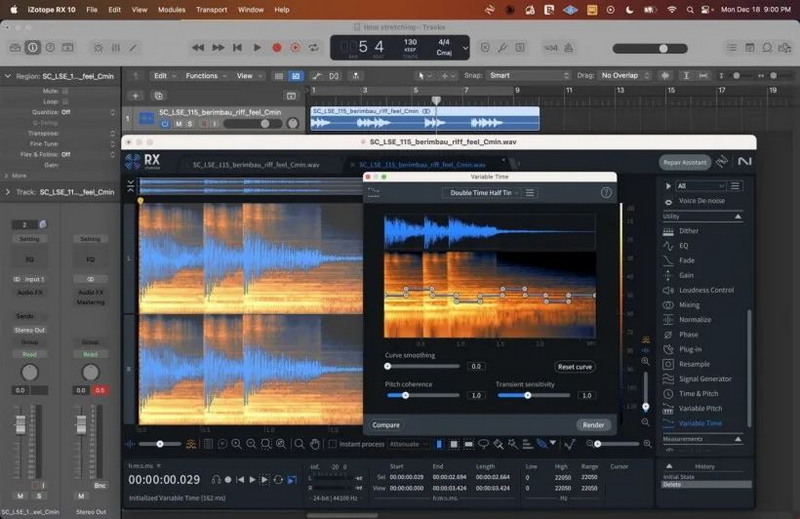Open the Signal Generator module
The image size is (800, 519).
point(704,379)
